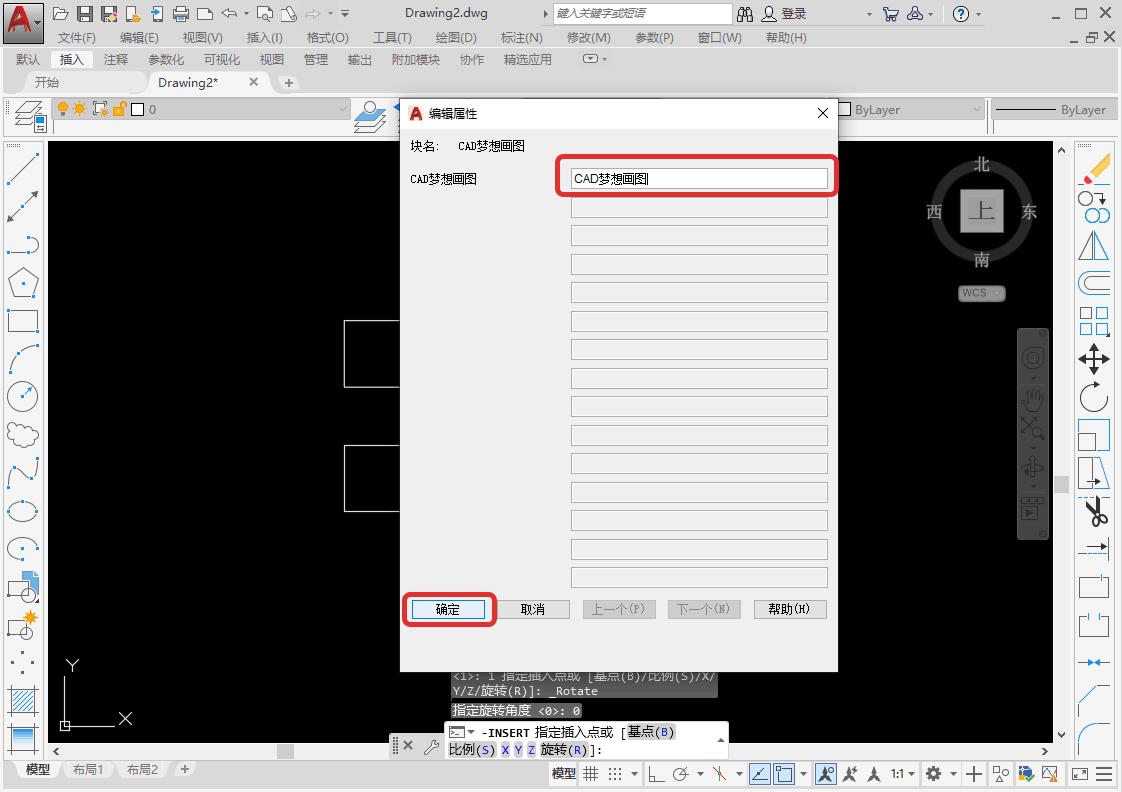Select the Move tool
Image resolution: width=1122 pixels, height=792 pixels.
coord(1095,358)
